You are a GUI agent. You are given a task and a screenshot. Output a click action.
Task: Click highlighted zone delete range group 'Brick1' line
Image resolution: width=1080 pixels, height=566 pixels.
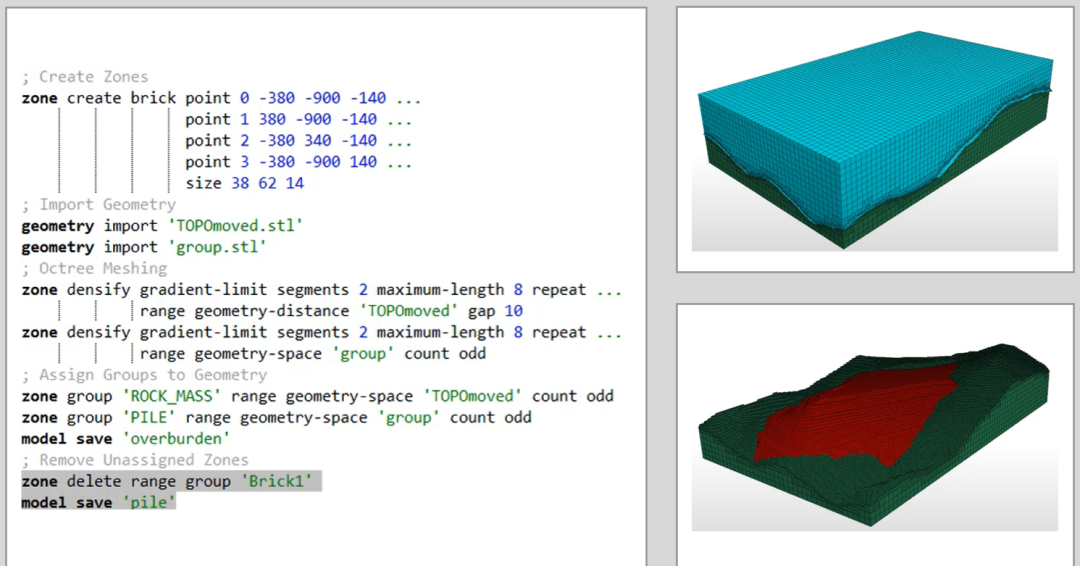pyautogui.click(x=172, y=481)
